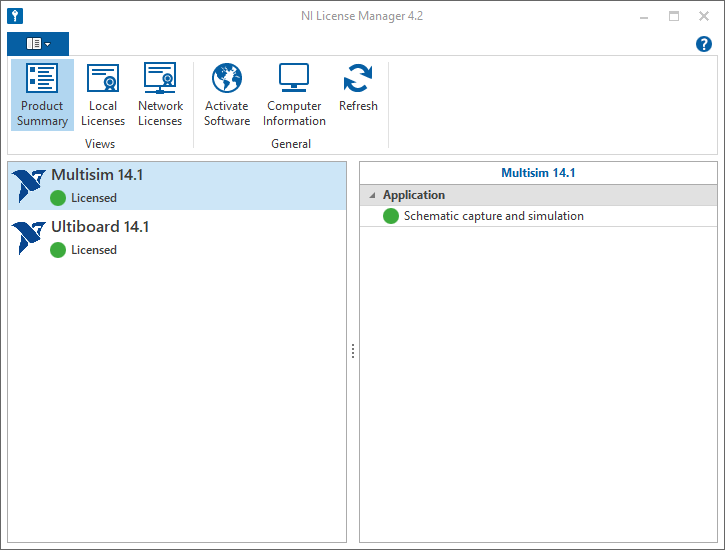Image resolution: width=725 pixels, height=550 pixels.
Task: Close the NI License Manager window
Action: 704,17
